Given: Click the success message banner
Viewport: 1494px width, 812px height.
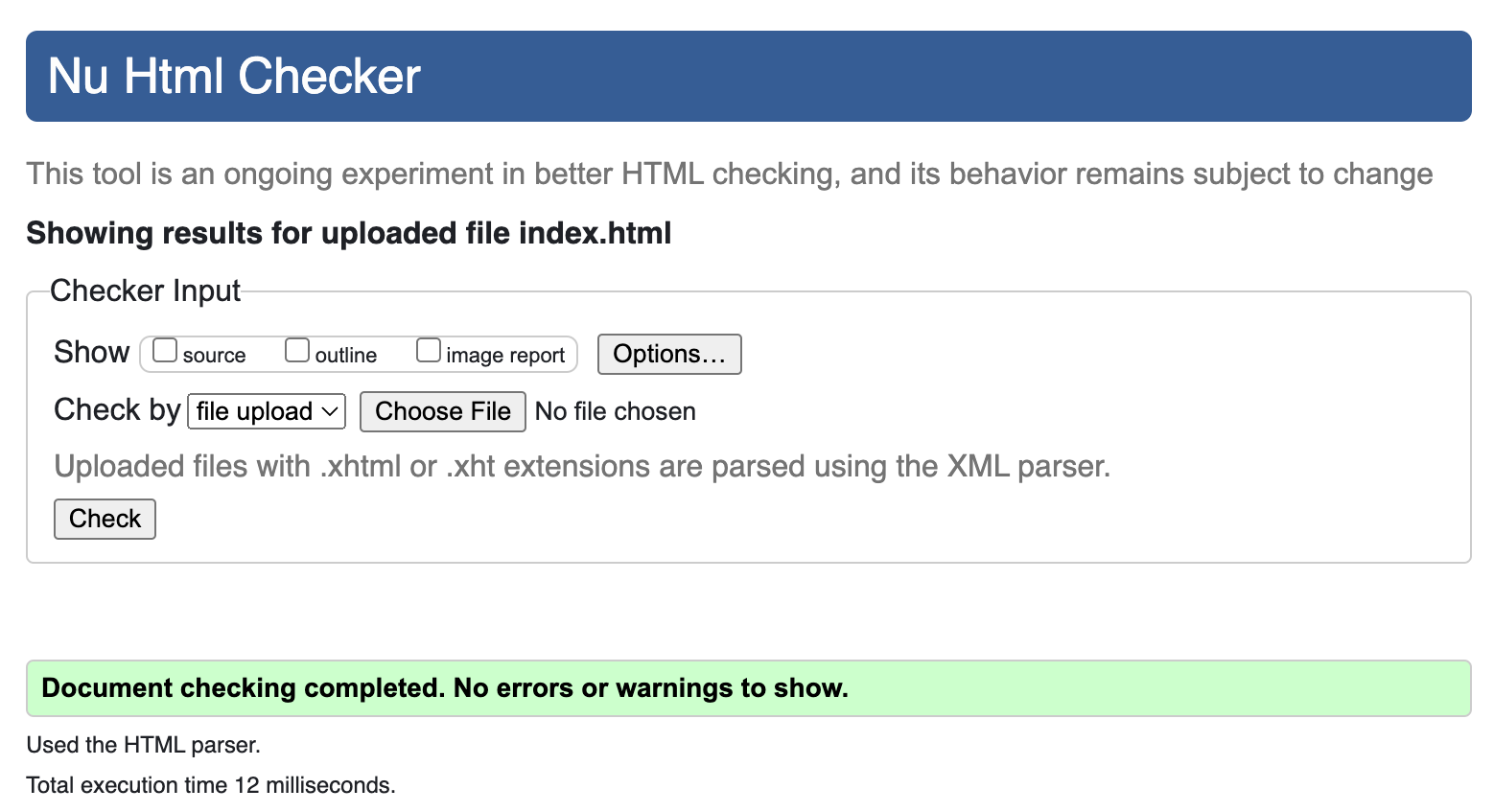Looking at the screenshot, I should click(x=445, y=687).
